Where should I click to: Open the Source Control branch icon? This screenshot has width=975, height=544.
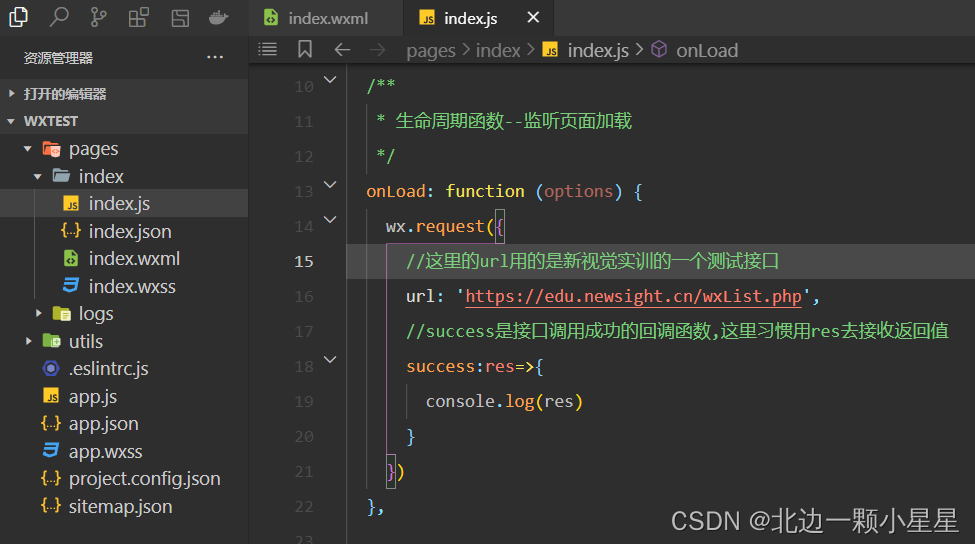click(x=98, y=17)
